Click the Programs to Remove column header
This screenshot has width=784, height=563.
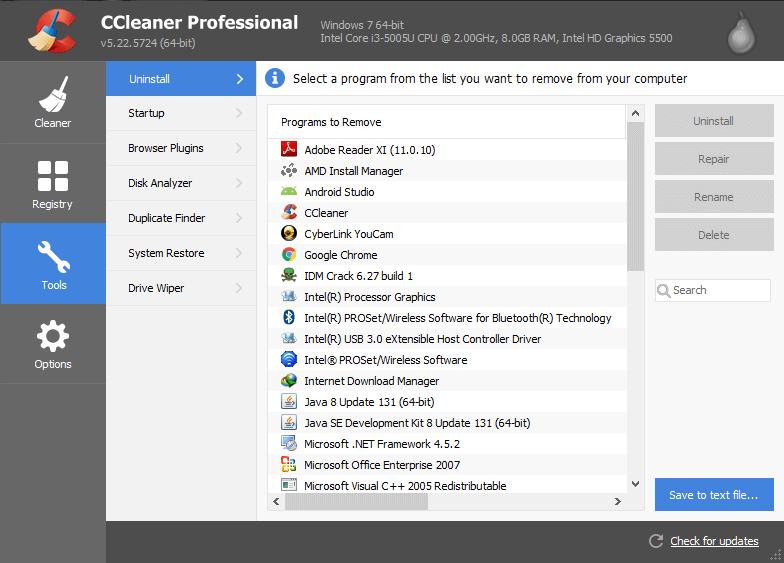point(447,122)
